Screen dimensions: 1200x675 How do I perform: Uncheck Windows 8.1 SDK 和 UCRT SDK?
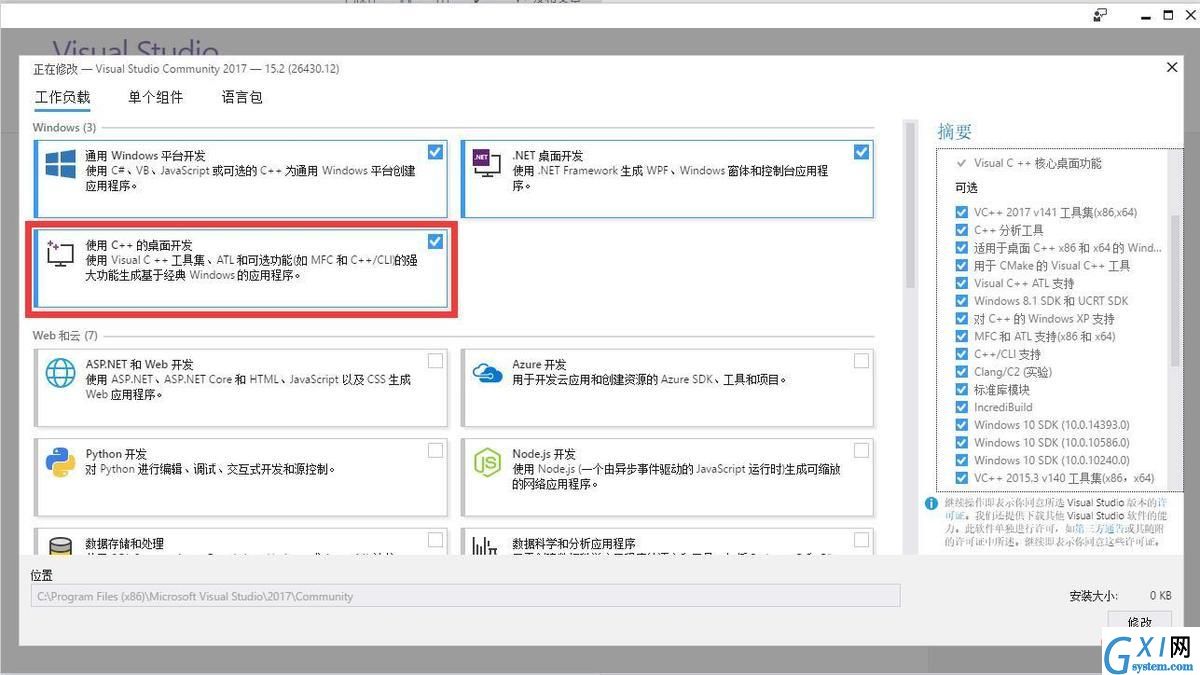[962, 301]
